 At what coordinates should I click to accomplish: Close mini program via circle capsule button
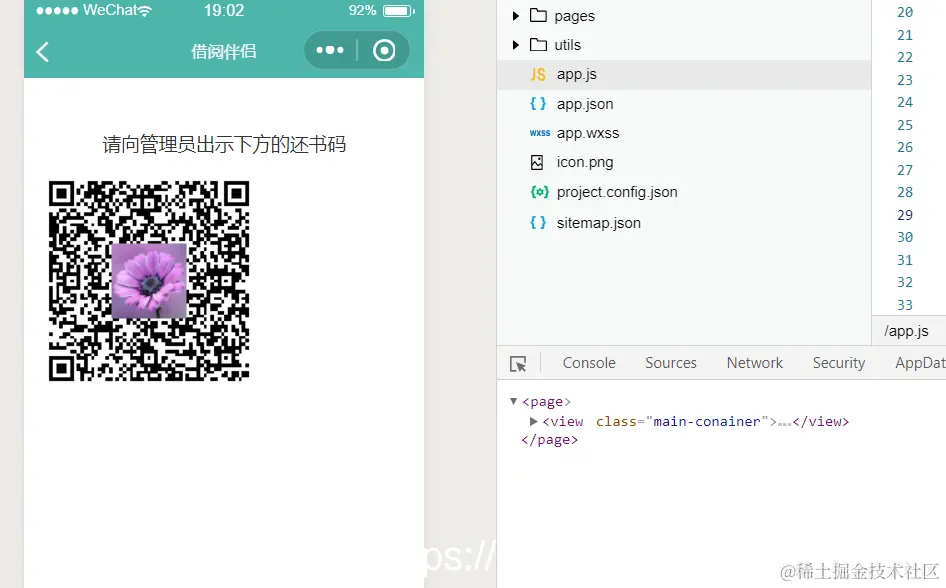(384, 51)
